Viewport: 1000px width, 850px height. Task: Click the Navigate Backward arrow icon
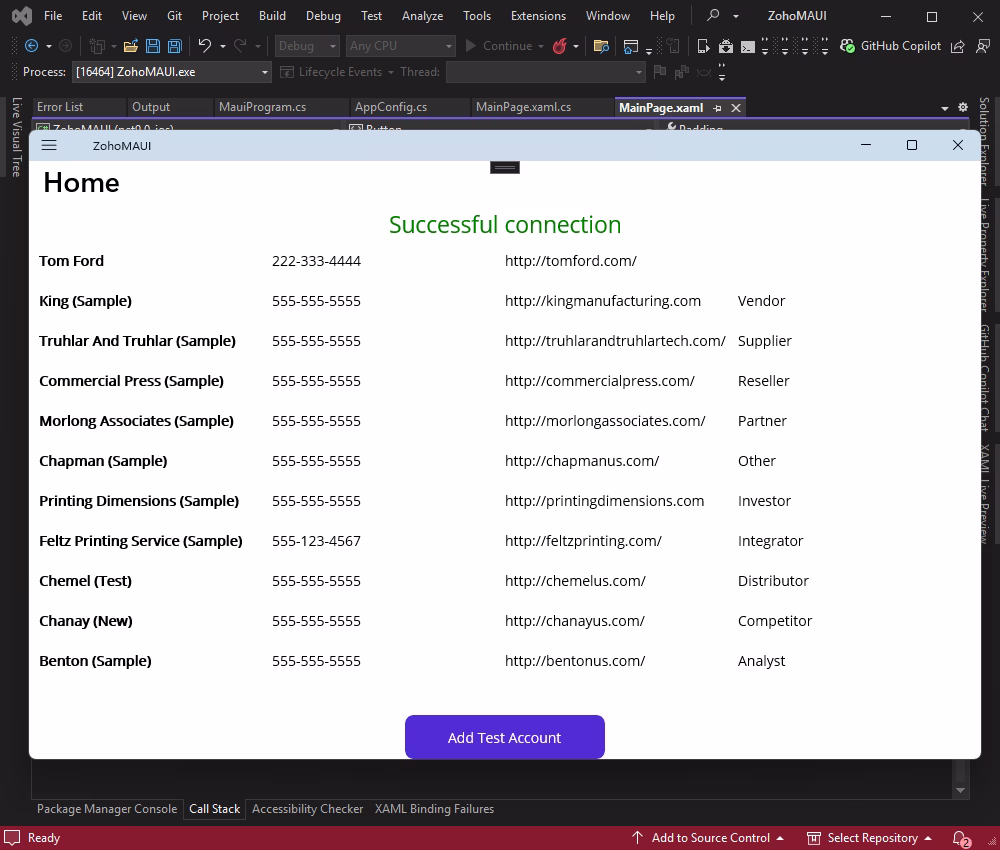click(31, 46)
